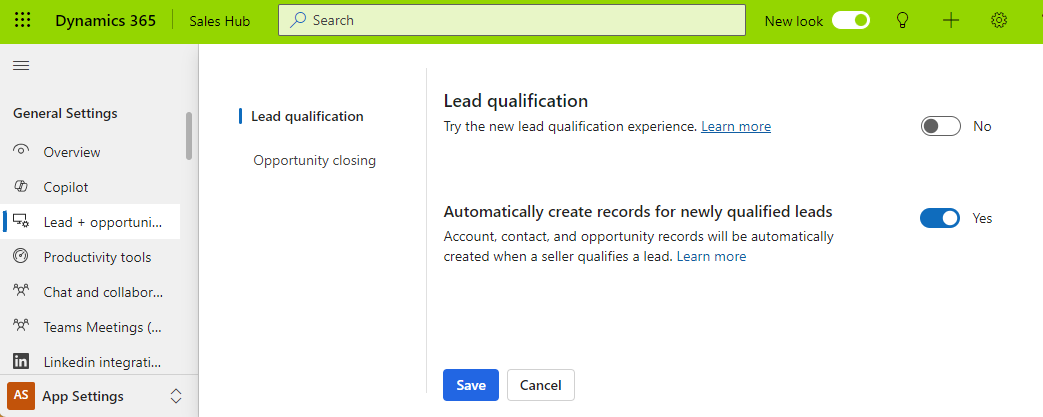The height and width of the screenshot is (417, 1043).
Task: Click the Dynamics 365 title
Action: point(106,21)
